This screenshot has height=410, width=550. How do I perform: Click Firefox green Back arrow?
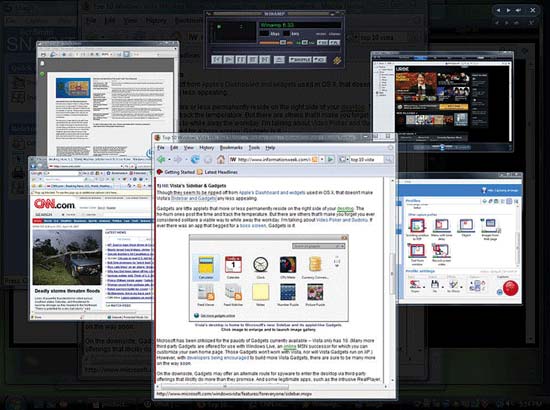pyautogui.click(x=161, y=160)
